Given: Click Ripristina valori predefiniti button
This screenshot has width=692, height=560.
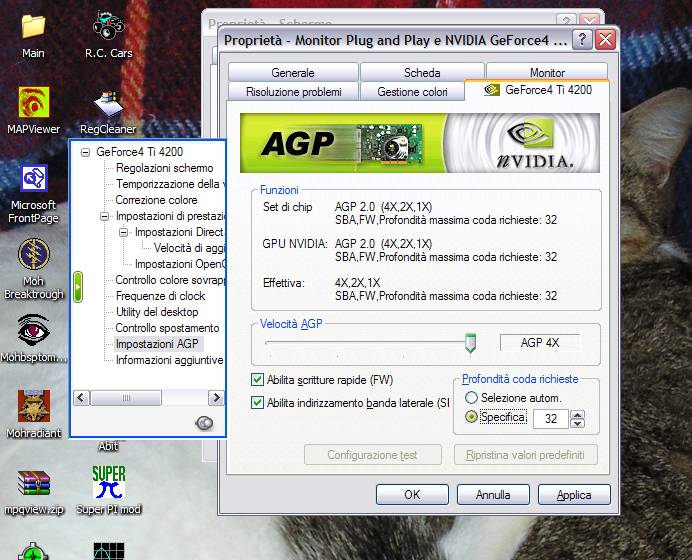Looking at the screenshot, I should [526, 455].
